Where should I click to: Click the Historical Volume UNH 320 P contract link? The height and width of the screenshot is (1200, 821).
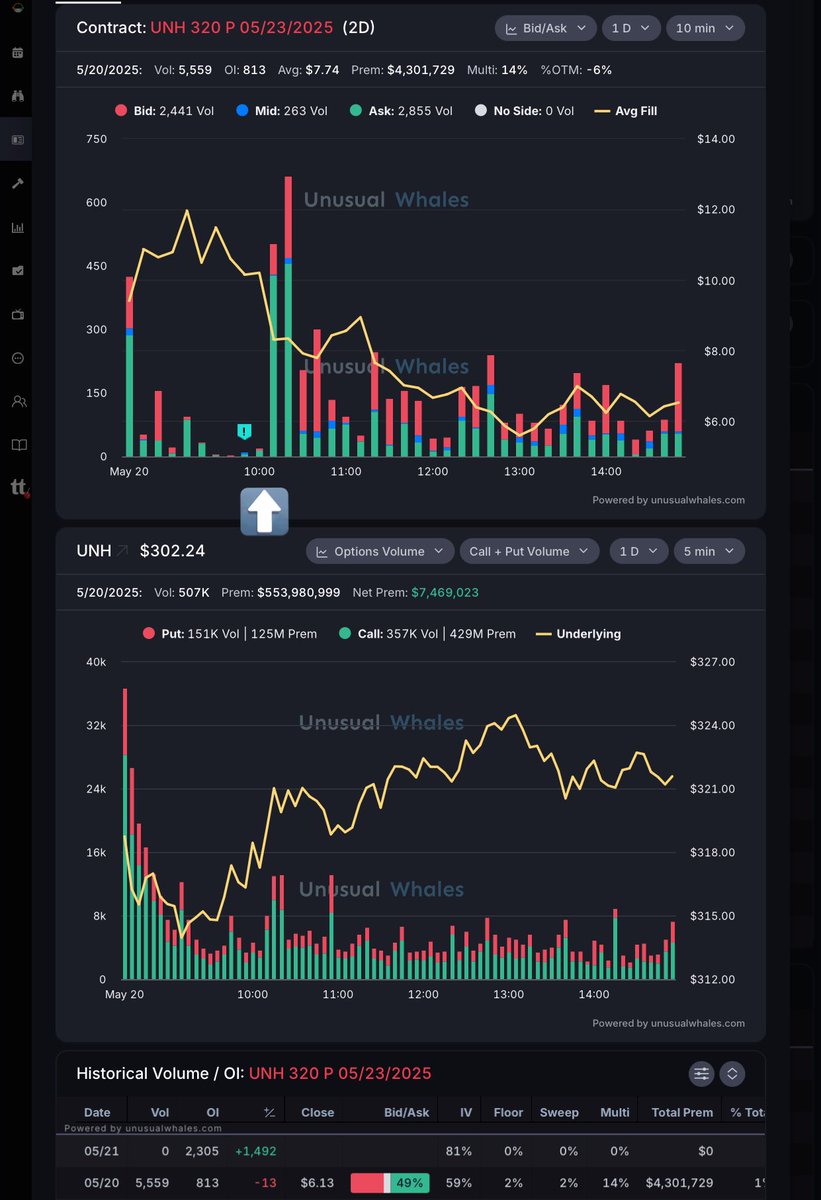click(340, 1073)
